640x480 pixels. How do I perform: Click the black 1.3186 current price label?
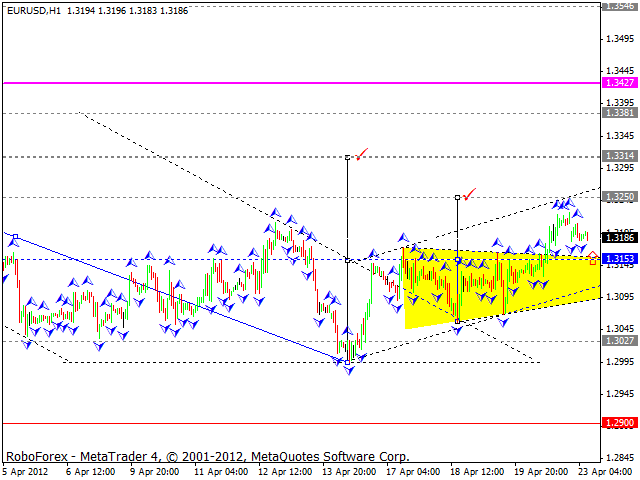pyautogui.click(x=620, y=237)
